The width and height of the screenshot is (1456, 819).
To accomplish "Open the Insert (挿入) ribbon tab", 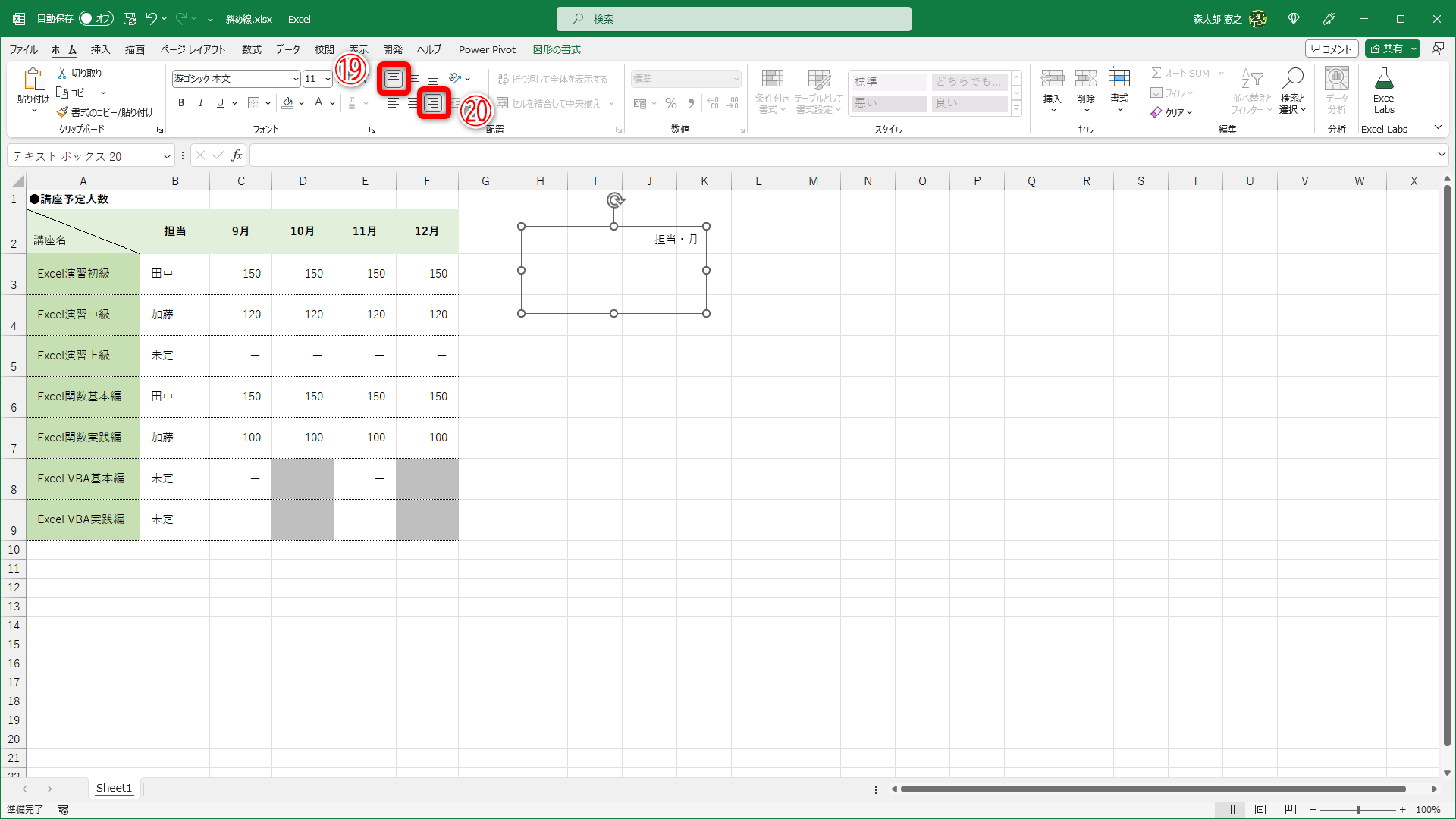I will (x=100, y=50).
